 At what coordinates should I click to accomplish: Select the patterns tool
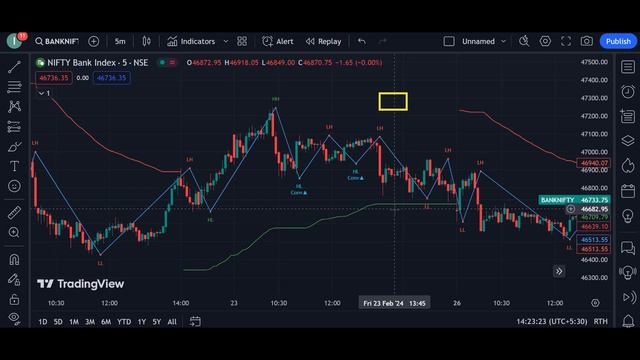pyautogui.click(x=14, y=107)
